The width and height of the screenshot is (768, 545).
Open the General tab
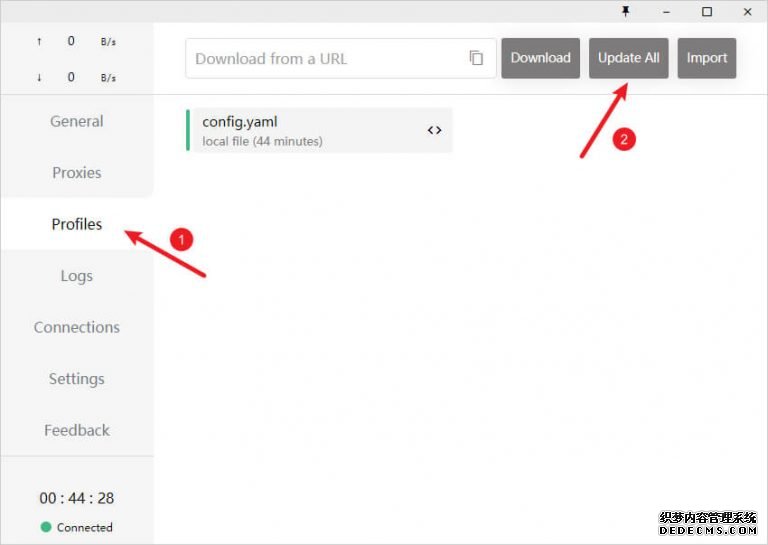coord(77,121)
